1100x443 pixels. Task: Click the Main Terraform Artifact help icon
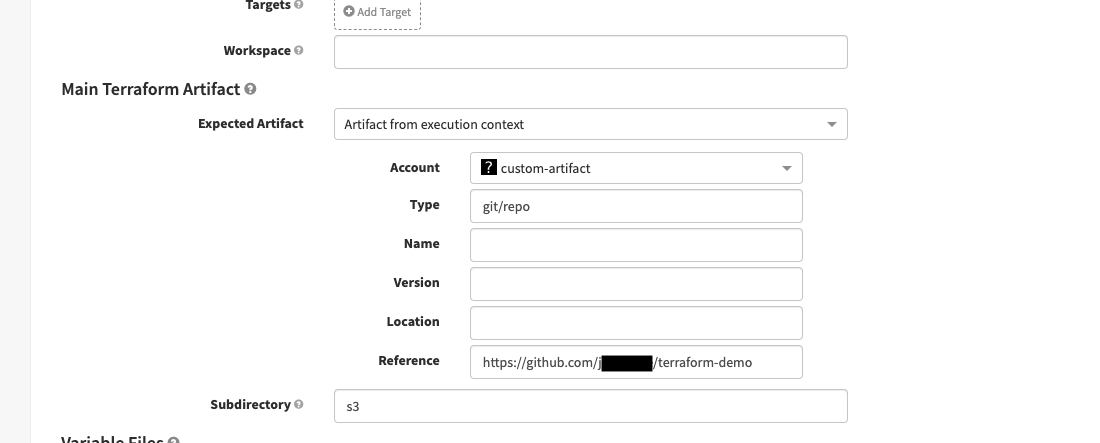pos(250,89)
